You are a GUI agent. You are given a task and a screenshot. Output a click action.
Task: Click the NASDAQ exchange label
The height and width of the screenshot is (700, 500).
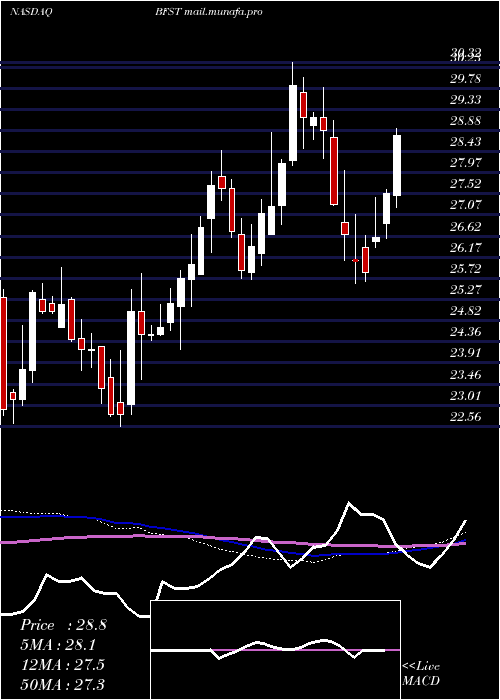point(31,12)
